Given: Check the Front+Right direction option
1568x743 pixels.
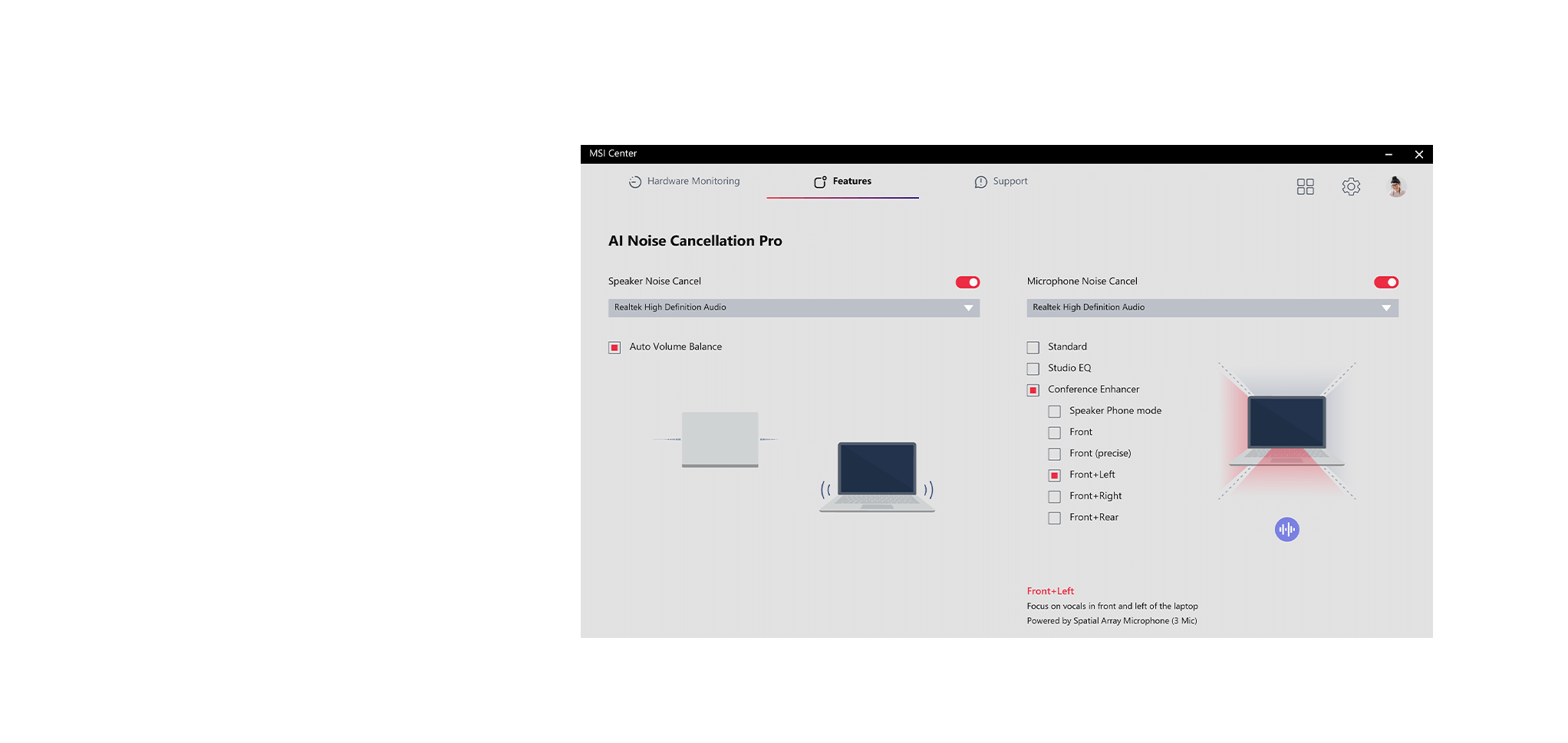Looking at the screenshot, I should pos(1055,497).
